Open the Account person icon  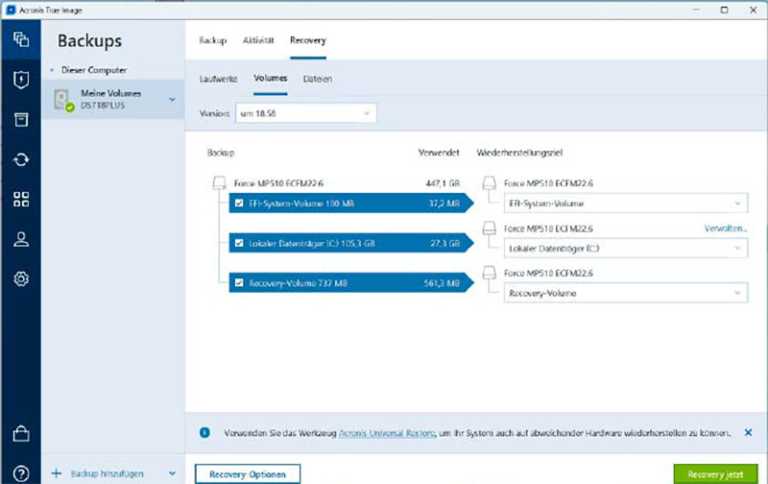tap(21, 239)
